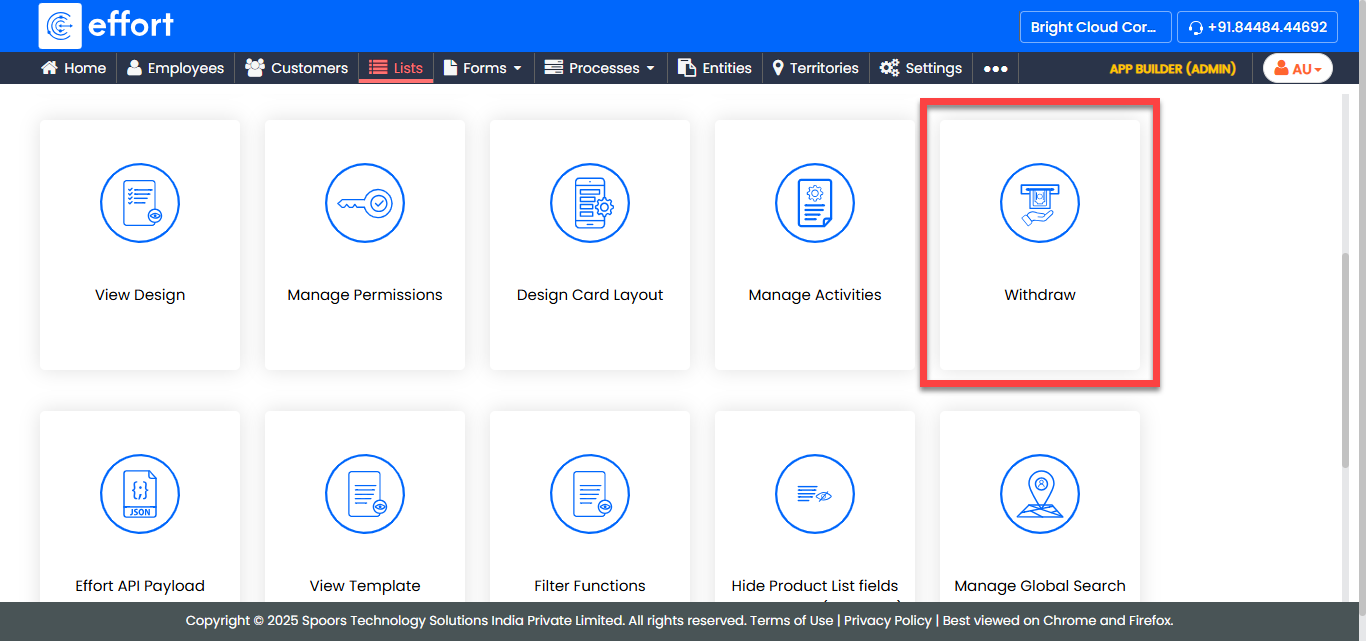Open the Privacy Policy link
The image size is (1366, 641).
click(x=887, y=620)
